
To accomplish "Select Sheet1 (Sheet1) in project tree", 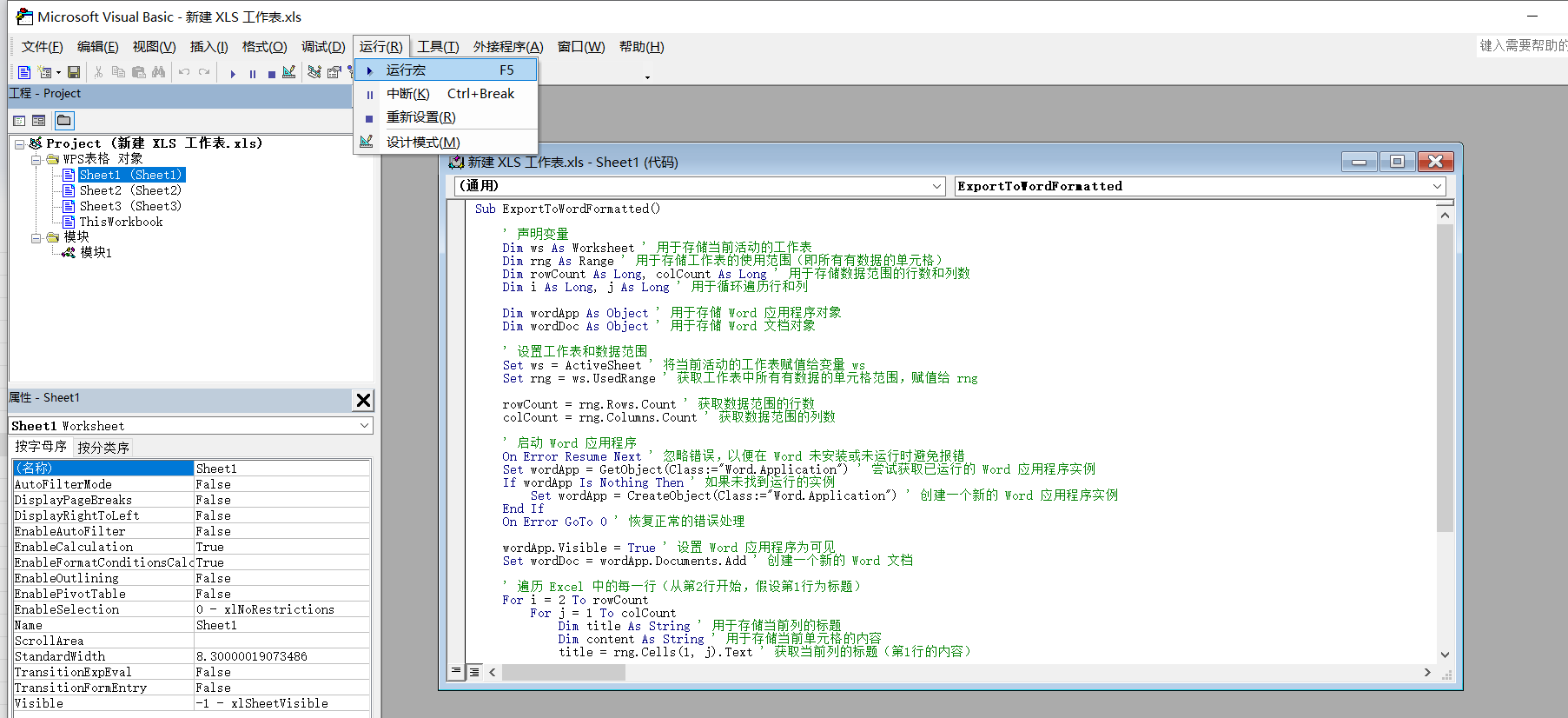I will point(131,175).
